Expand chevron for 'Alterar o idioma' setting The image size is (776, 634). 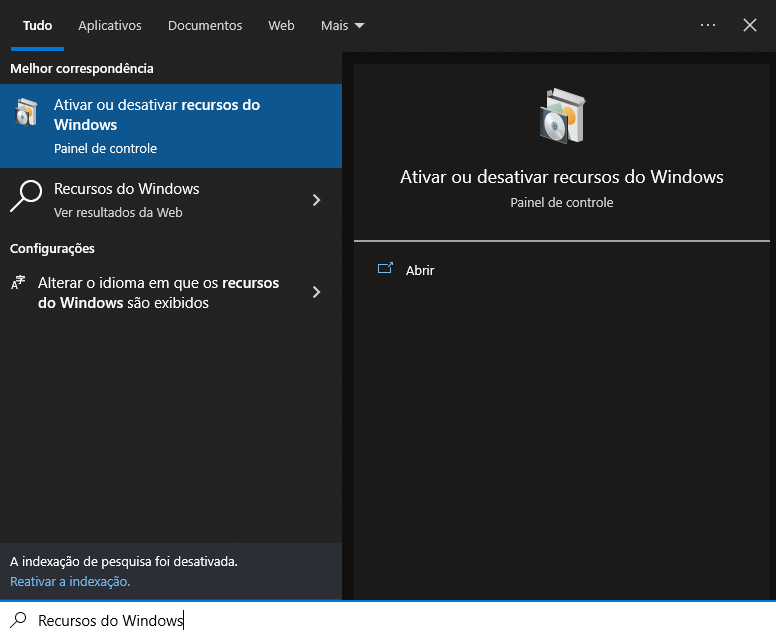pyautogui.click(x=317, y=292)
